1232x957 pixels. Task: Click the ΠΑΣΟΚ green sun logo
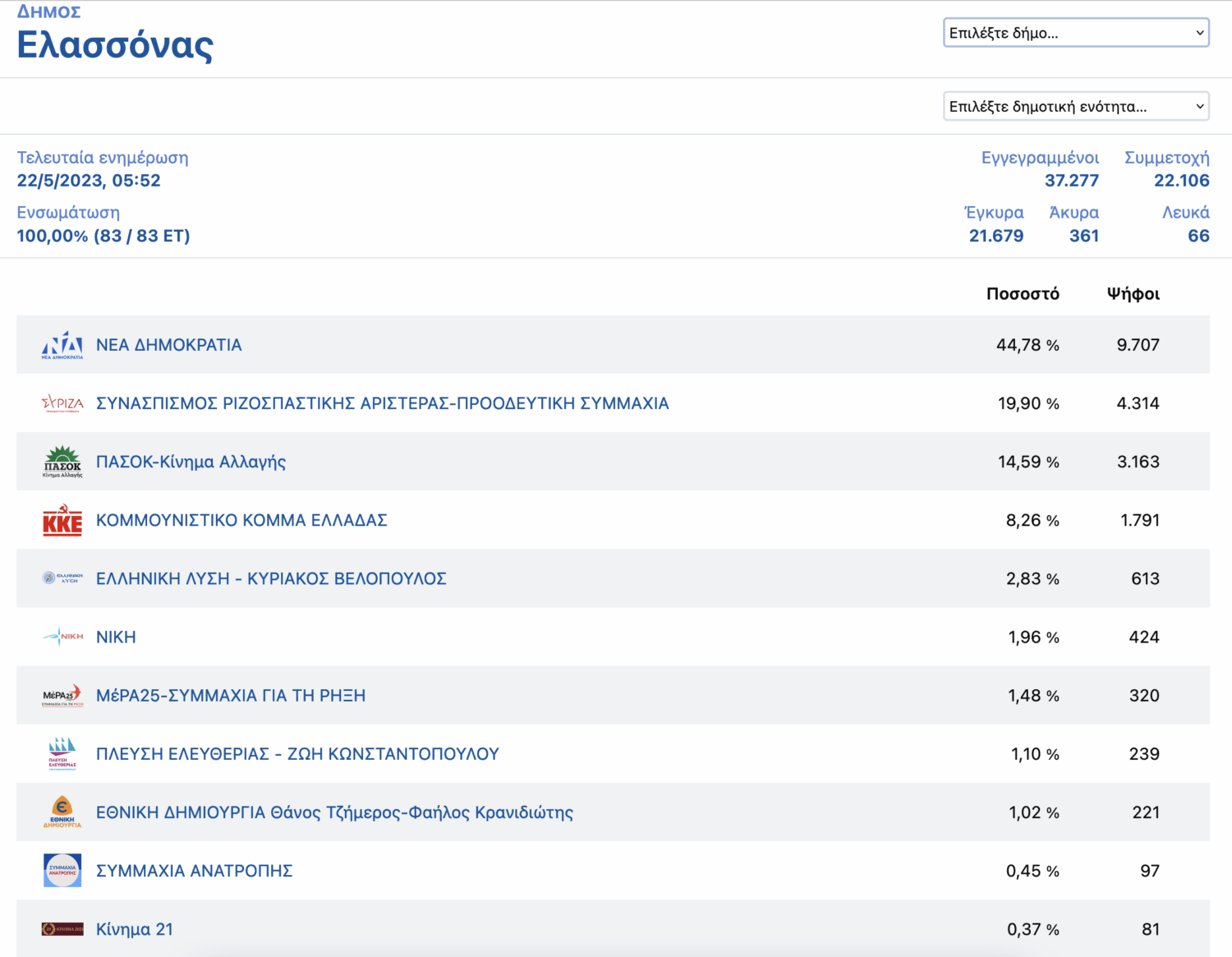62,462
